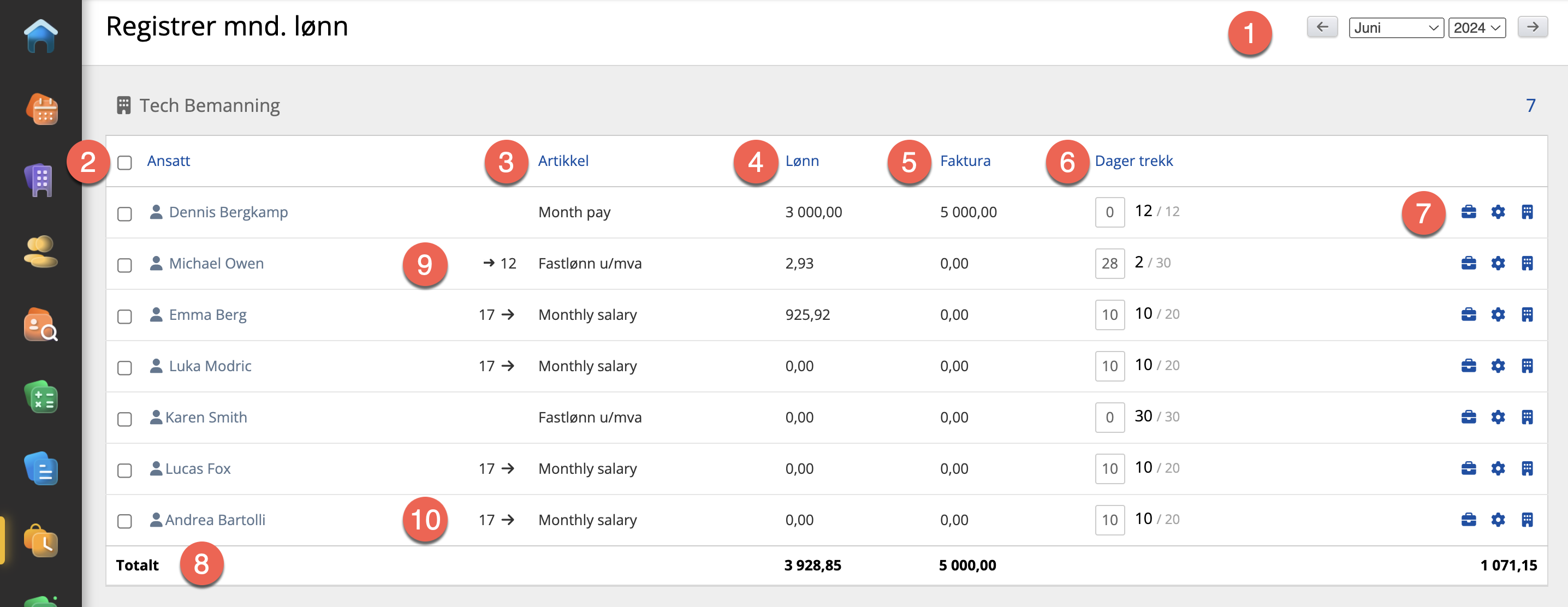Open the 2024 year dropdown

[x=1477, y=28]
